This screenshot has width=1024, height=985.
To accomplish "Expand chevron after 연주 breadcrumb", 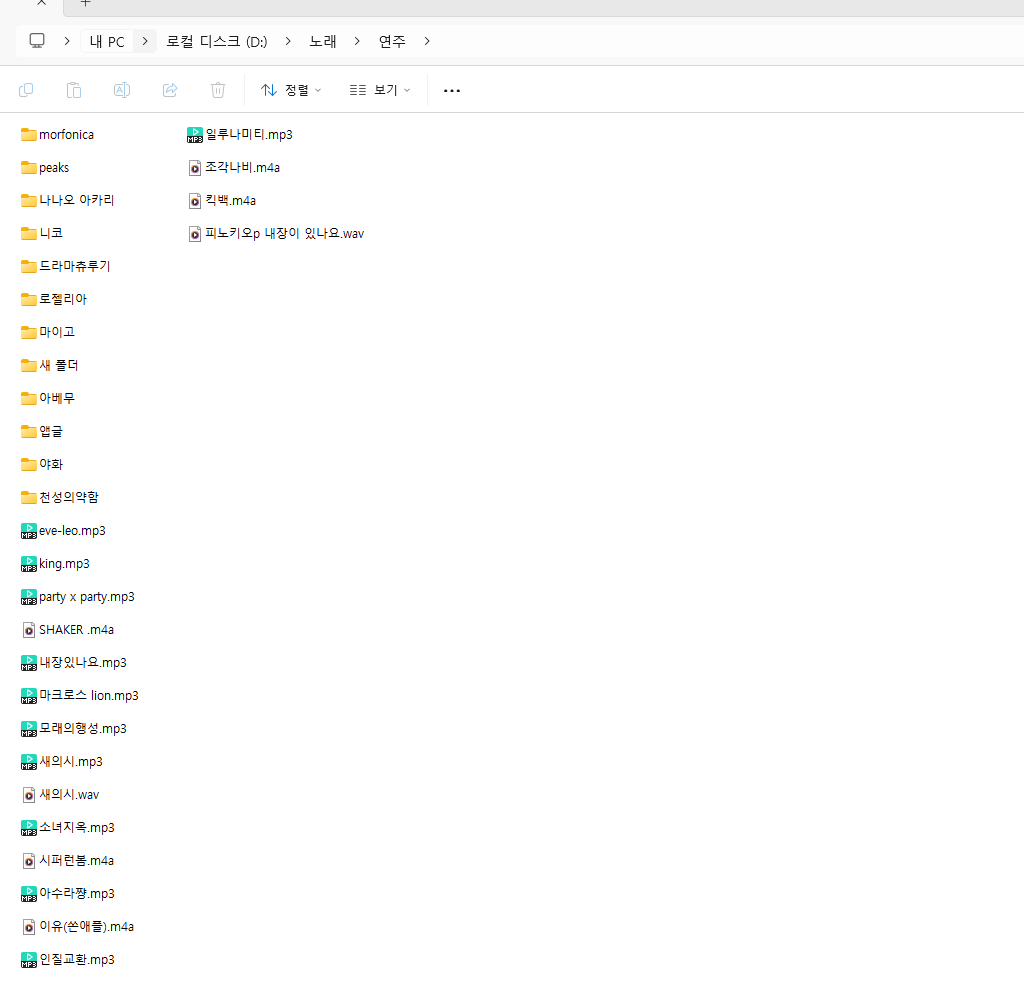I will click(427, 41).
